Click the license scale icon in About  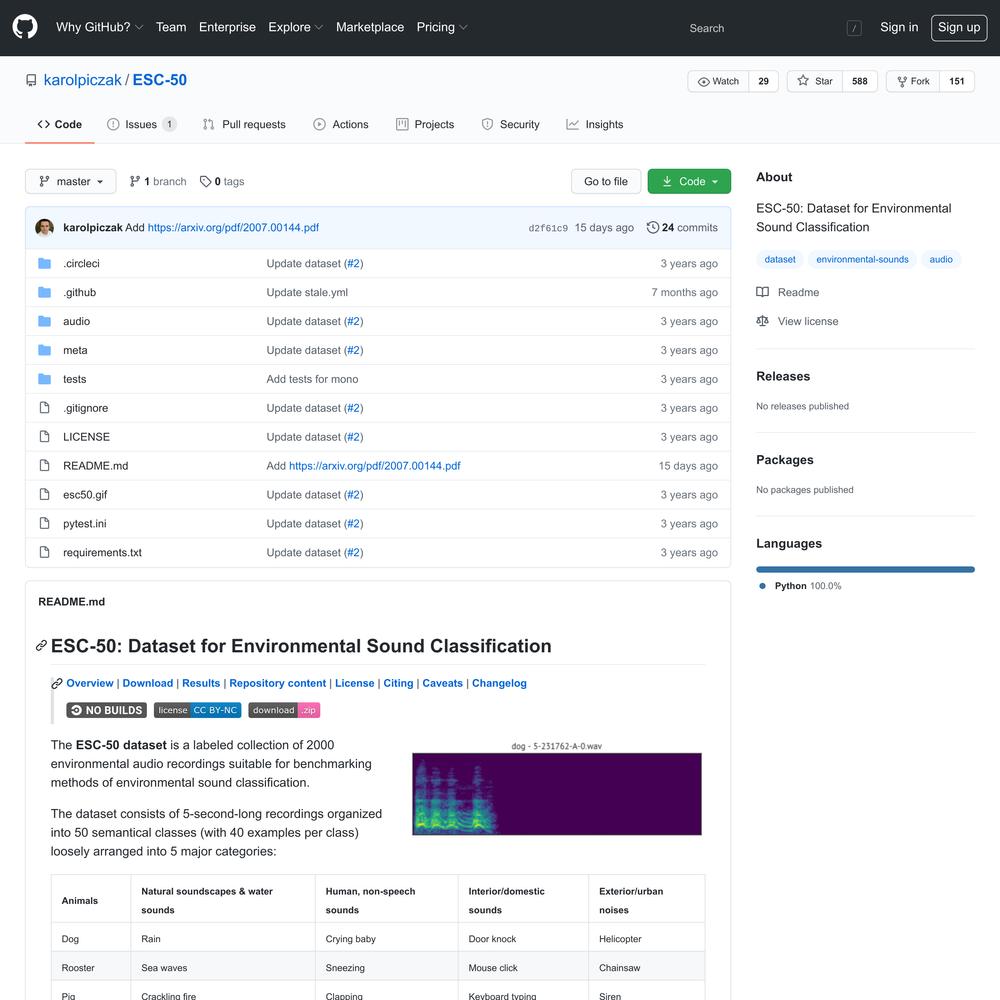pyautogui.click(x=763, y=321)
